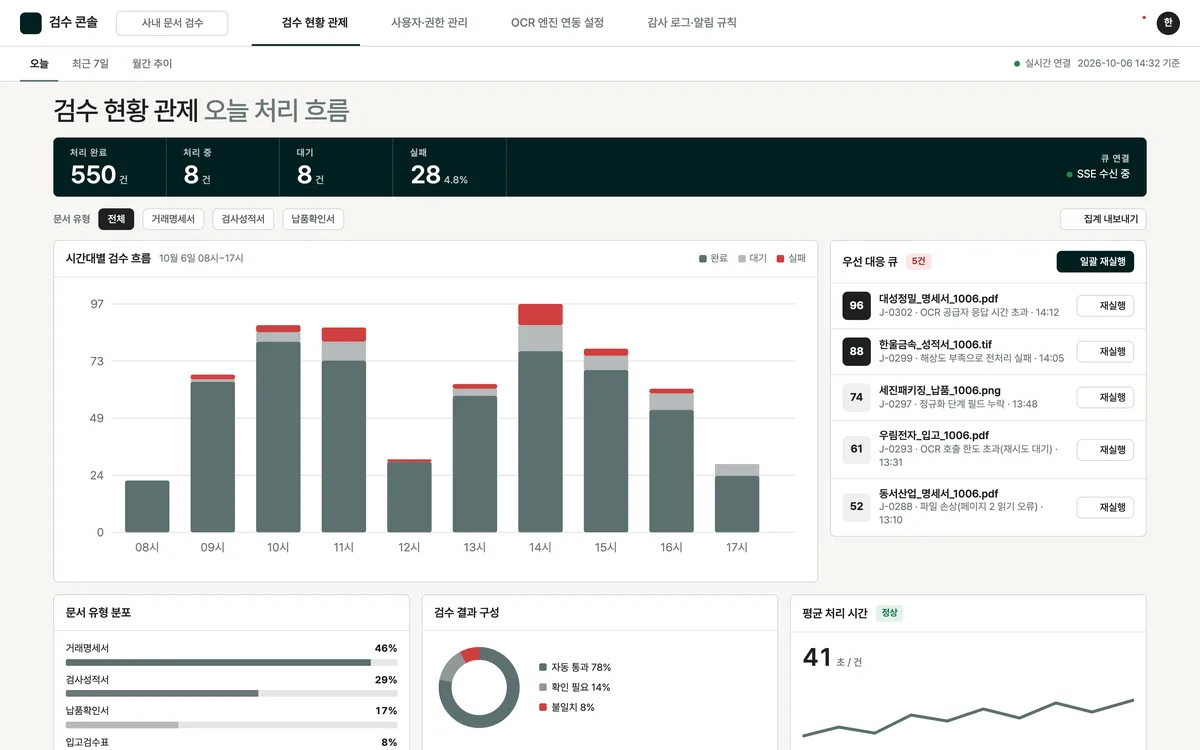Toggle 완료 series in chart legend
The width and height of the screenshot is (1200, 750).
pyautogui.click(x=714, y=258)
